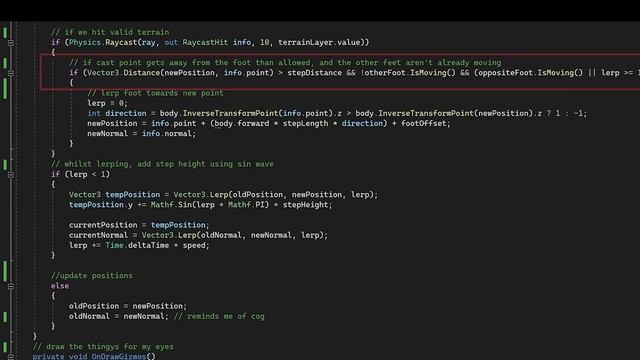Click '!otherFoot.IsMoving()' condition
The image size is (640, 360).
(408, 73)
